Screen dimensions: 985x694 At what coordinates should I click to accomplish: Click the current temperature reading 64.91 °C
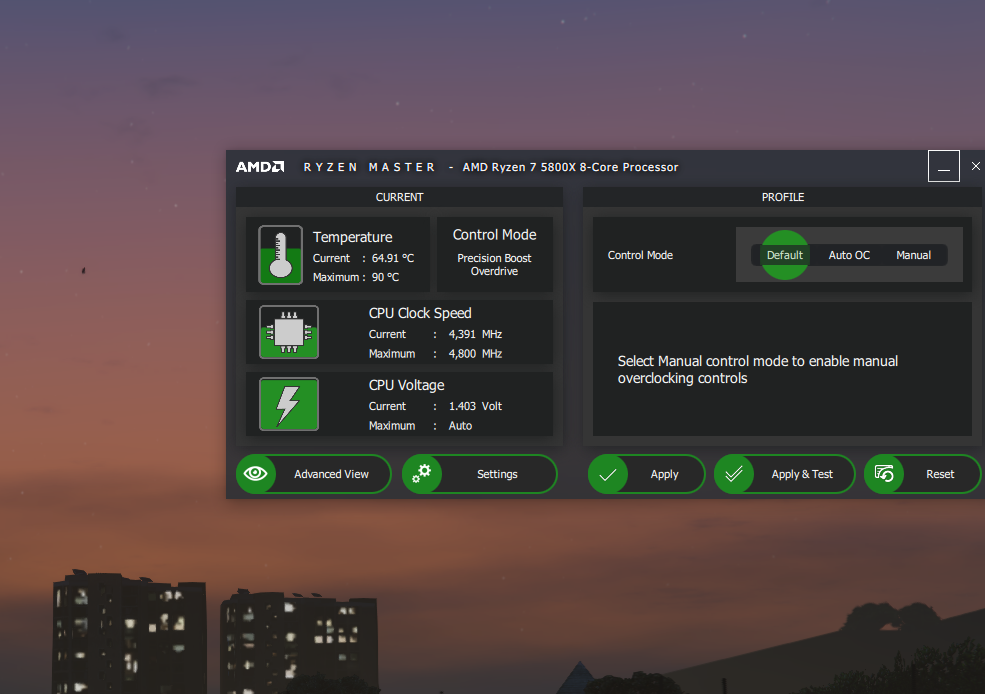click(392, 258)
